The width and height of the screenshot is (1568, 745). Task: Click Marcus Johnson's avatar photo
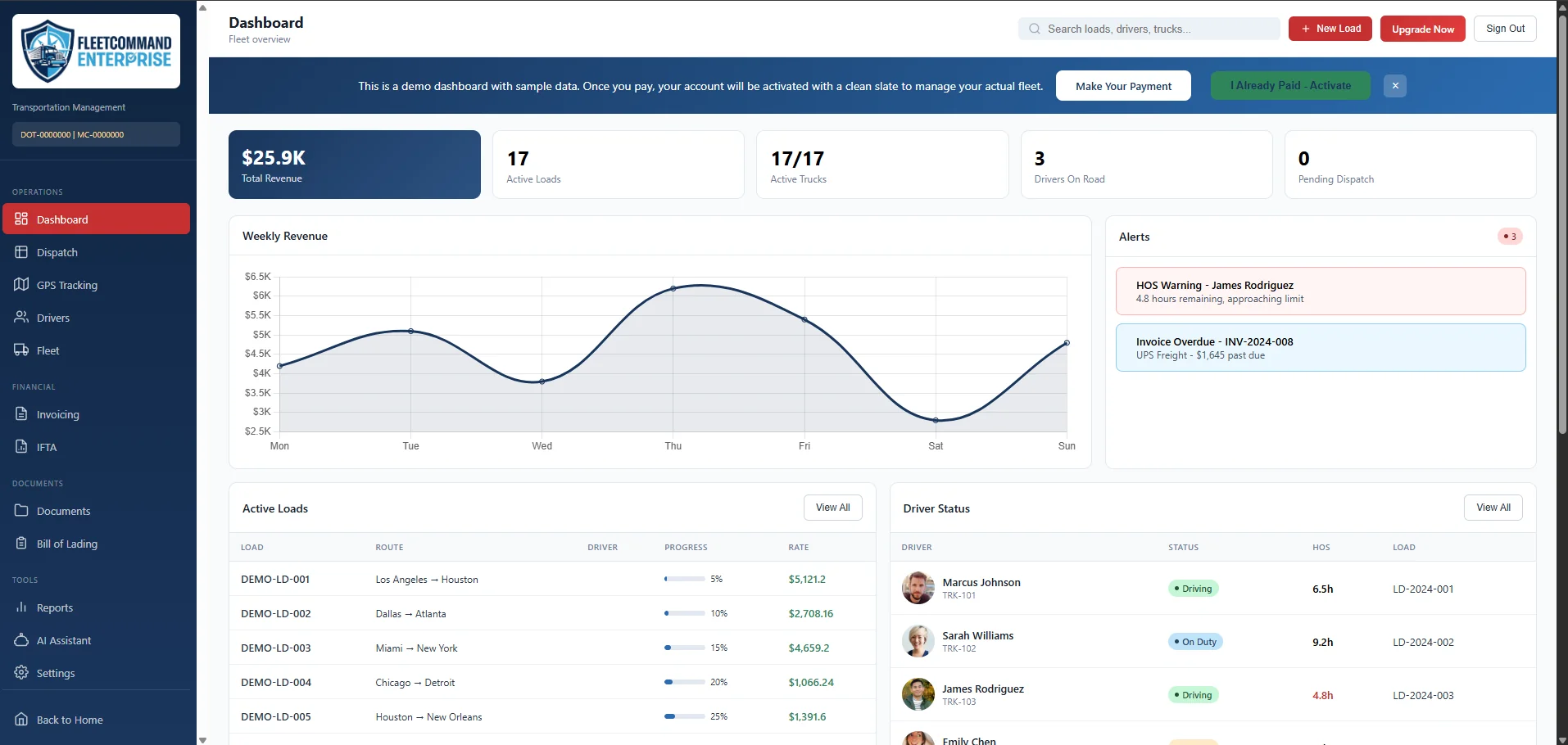tap(918, 588)
